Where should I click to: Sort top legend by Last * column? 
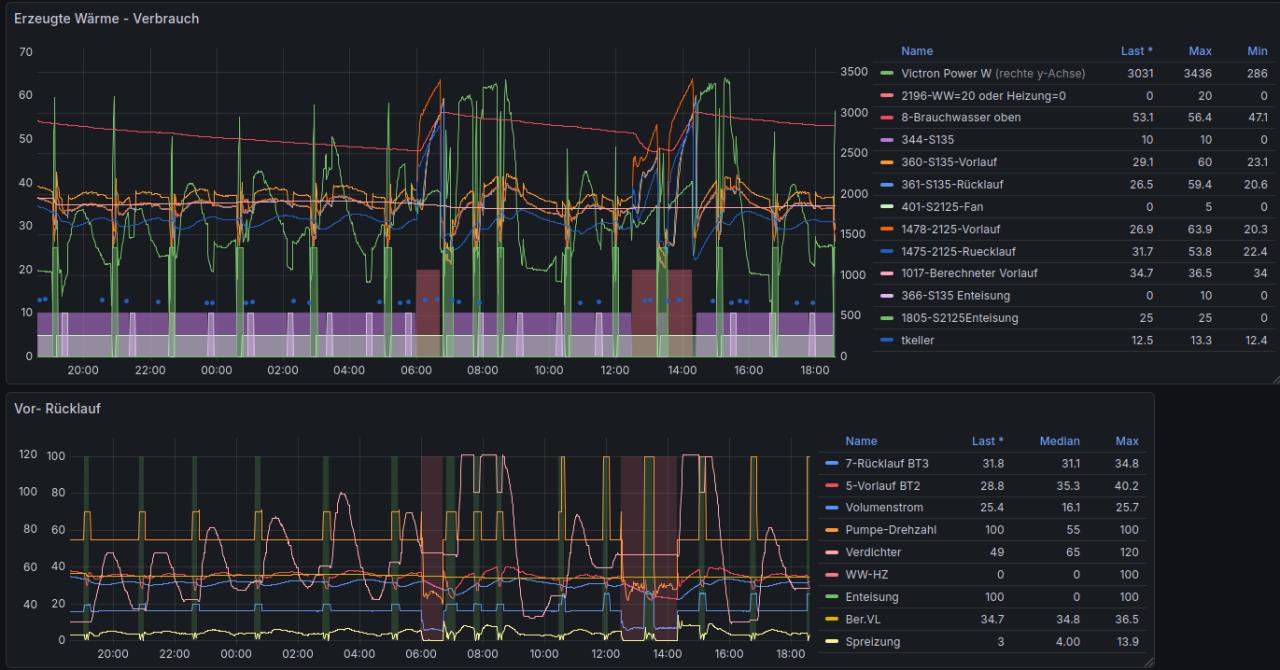point(1136,51)
